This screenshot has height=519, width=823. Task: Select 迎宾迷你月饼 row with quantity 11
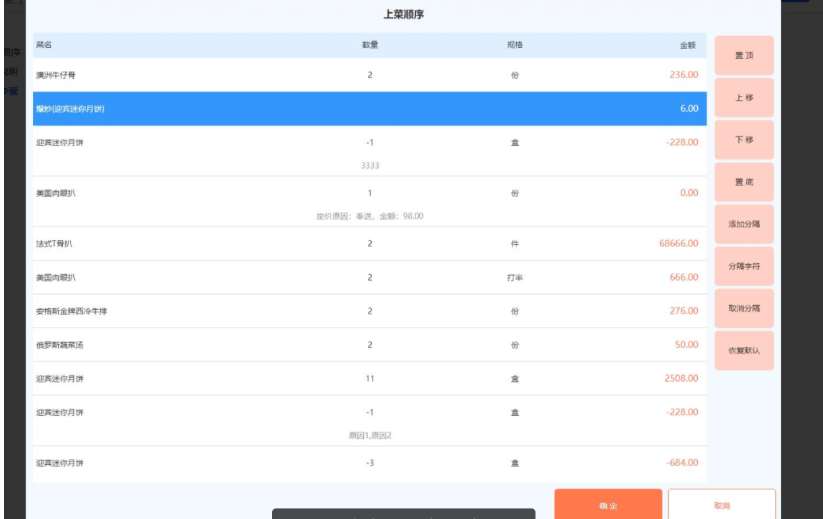click(369, 379)
